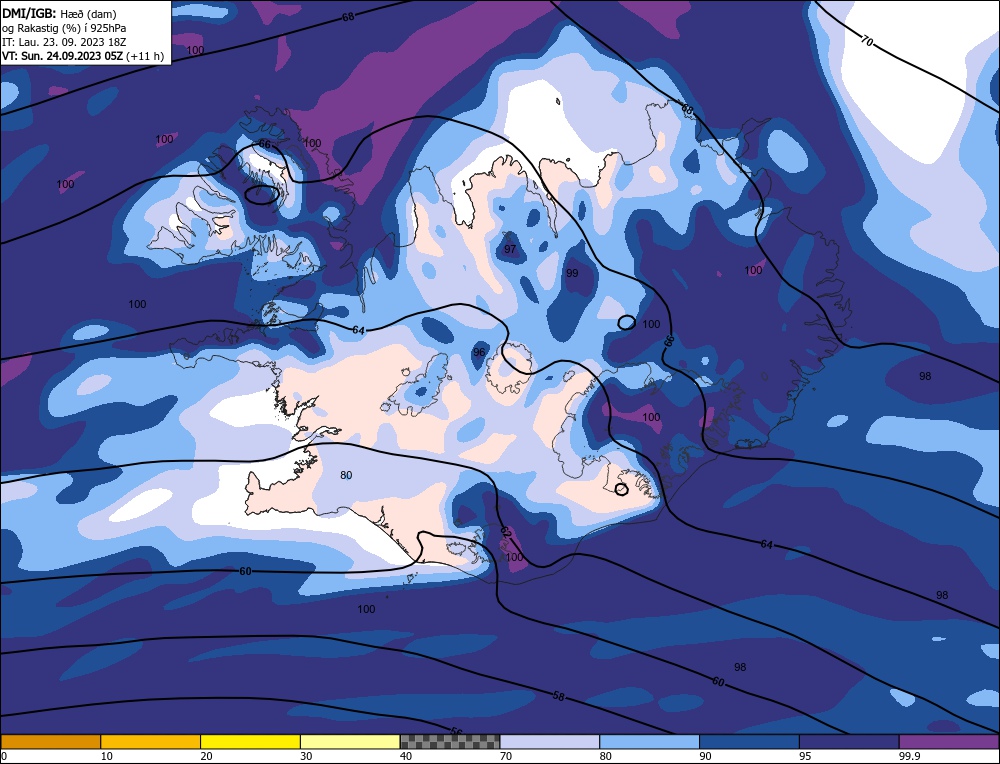Click the small circular contour on the southeast glacier

pos(621,489)
